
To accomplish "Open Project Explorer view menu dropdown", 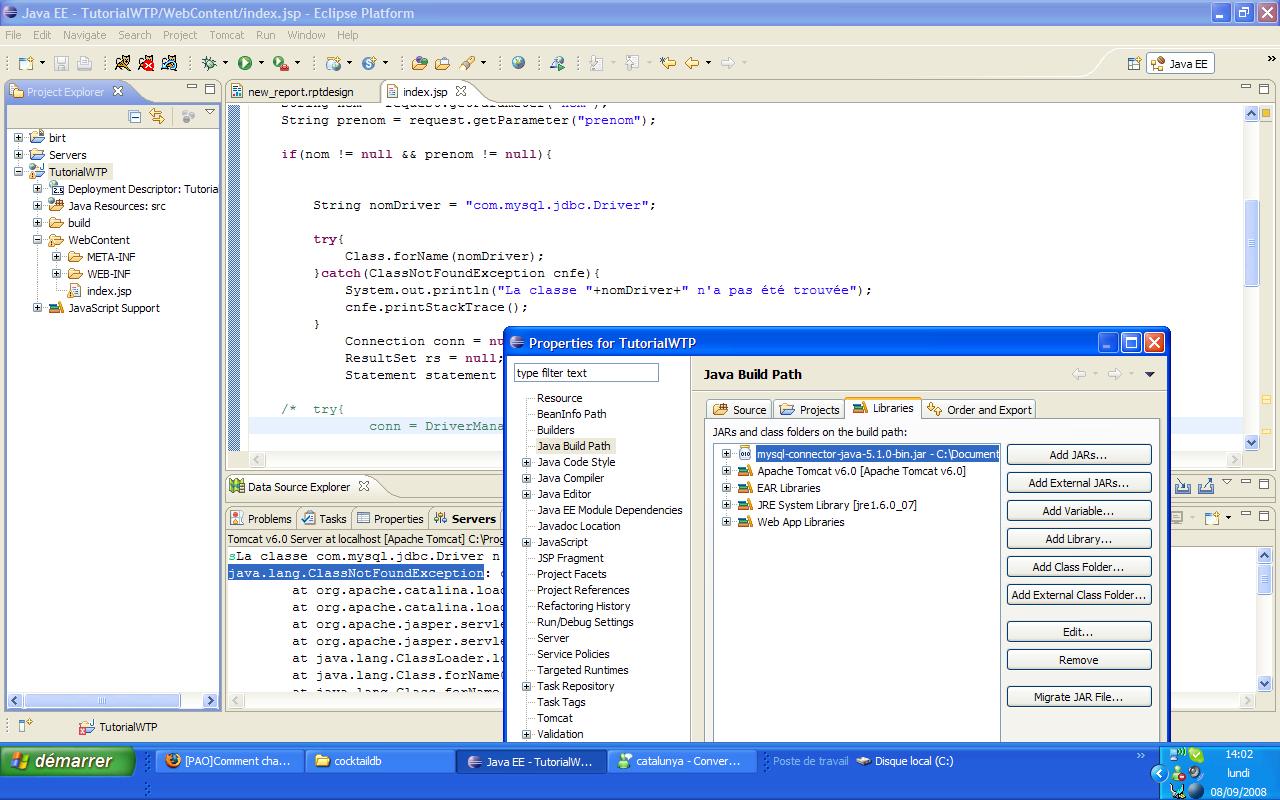I will pos(210,113).
